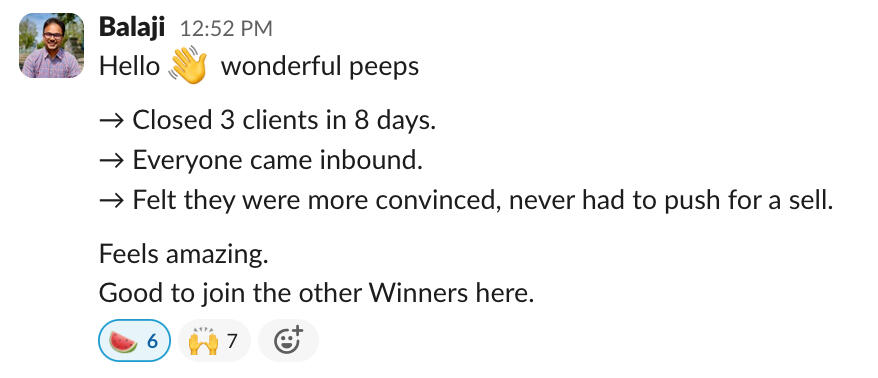The image size is (878, 378).
Task: Open the 12:52 PM message timestamp
Action: [x=226, y=29]
